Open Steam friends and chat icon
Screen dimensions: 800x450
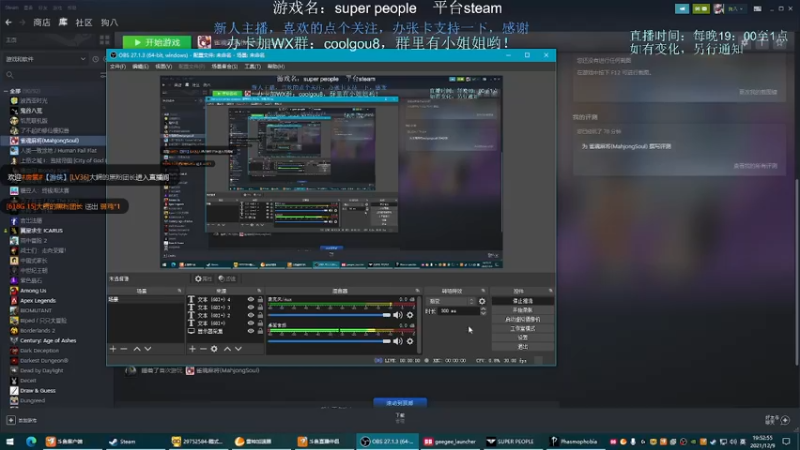click(x=785, y=420)
